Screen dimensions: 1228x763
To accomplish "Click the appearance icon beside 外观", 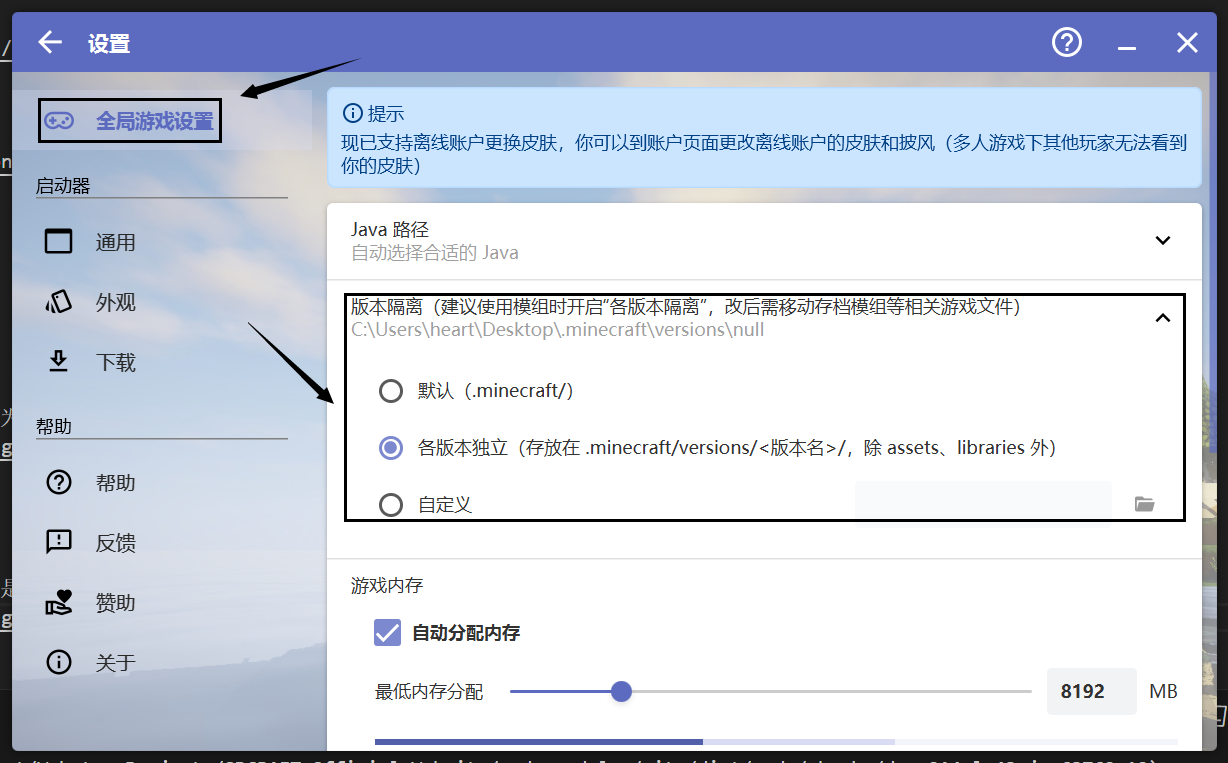I will pos(59,302).
